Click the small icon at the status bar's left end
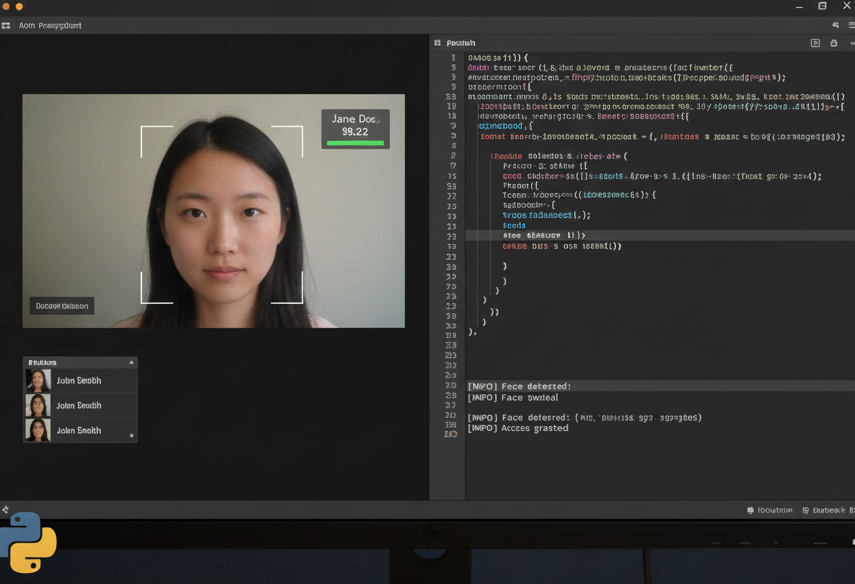The height and width of the screenshot is (584, 855). click(x=5, y=510)
